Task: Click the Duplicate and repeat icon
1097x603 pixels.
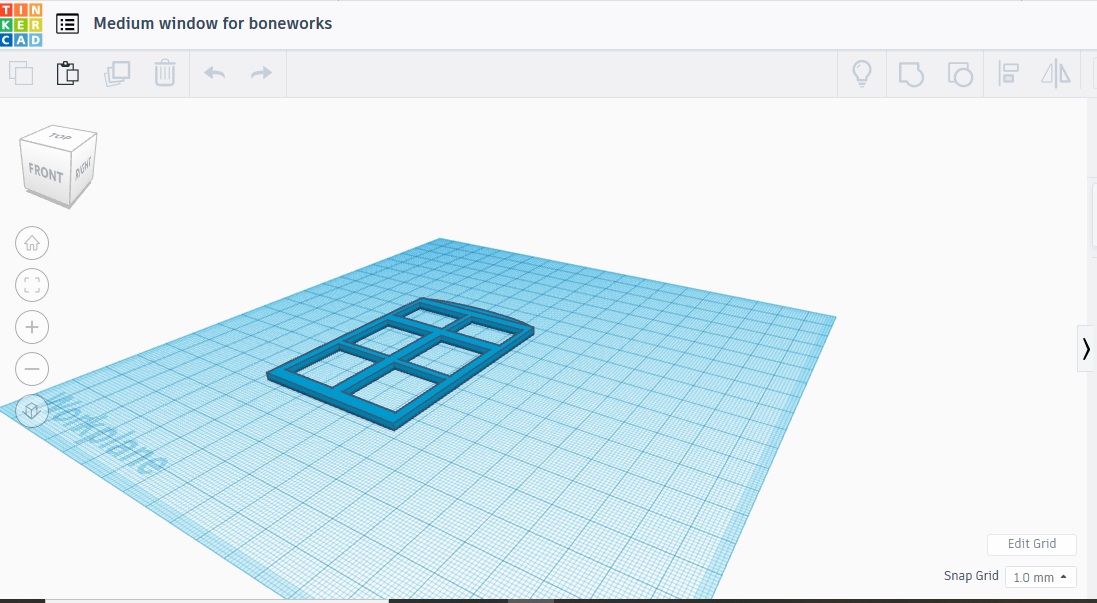Action: 117,73
